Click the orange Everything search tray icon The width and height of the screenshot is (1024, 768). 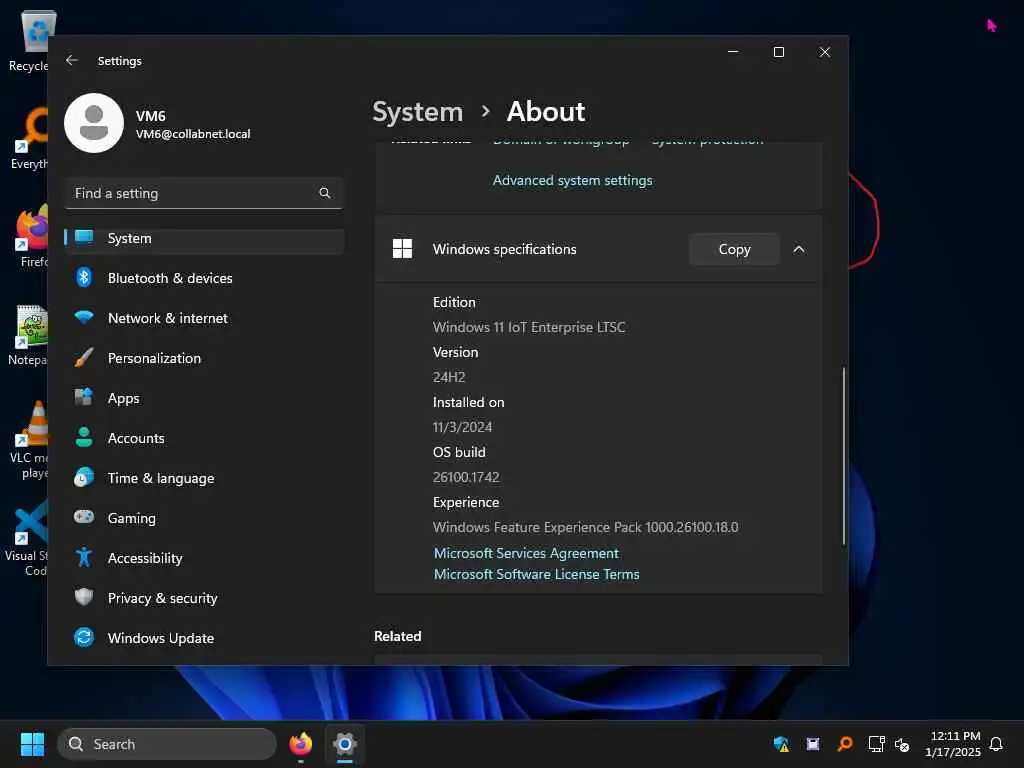point(844,744)
